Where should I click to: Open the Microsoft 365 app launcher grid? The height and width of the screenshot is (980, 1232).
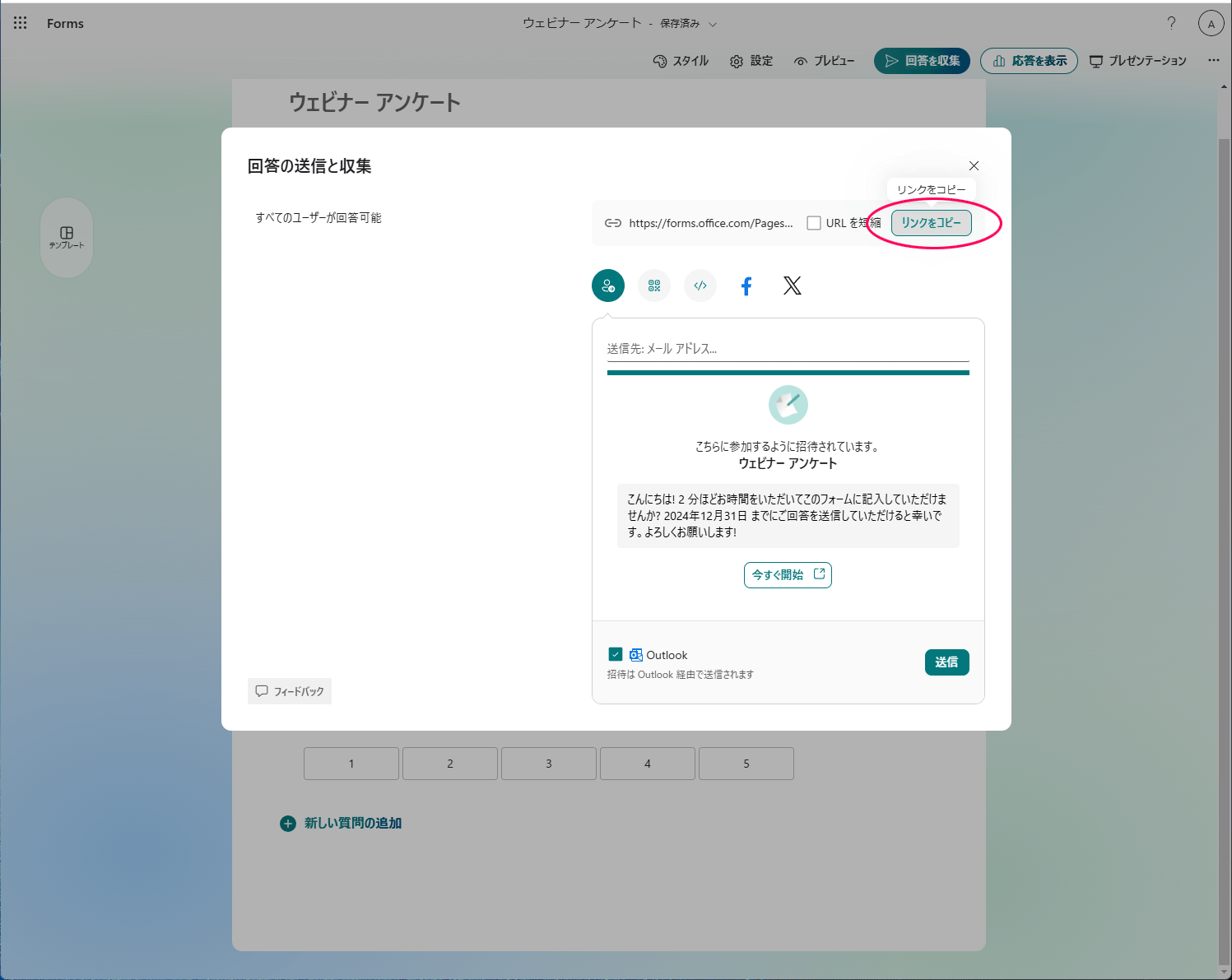tap(20, 23)
